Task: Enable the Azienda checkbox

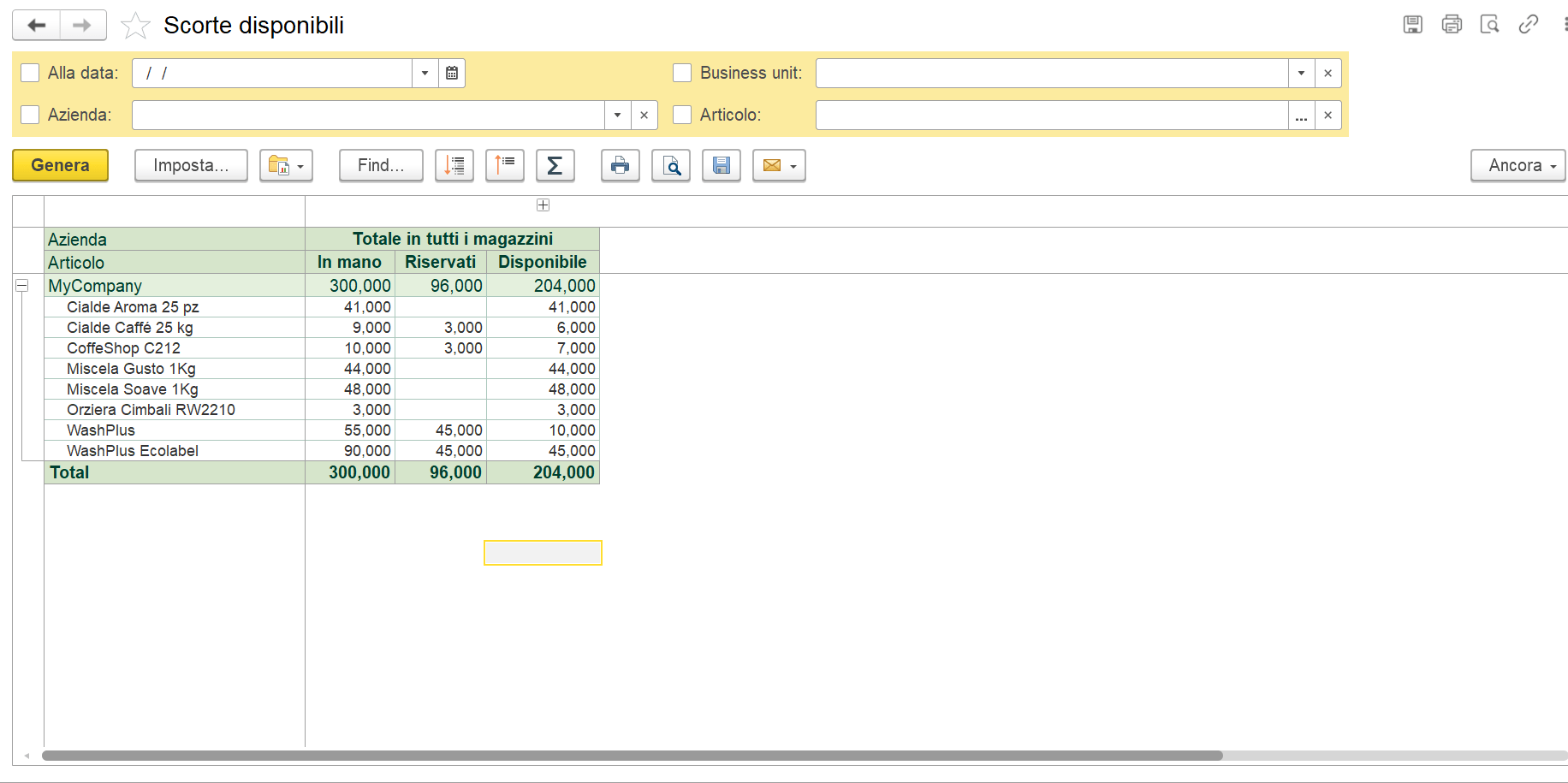Action: coord(30,115)
